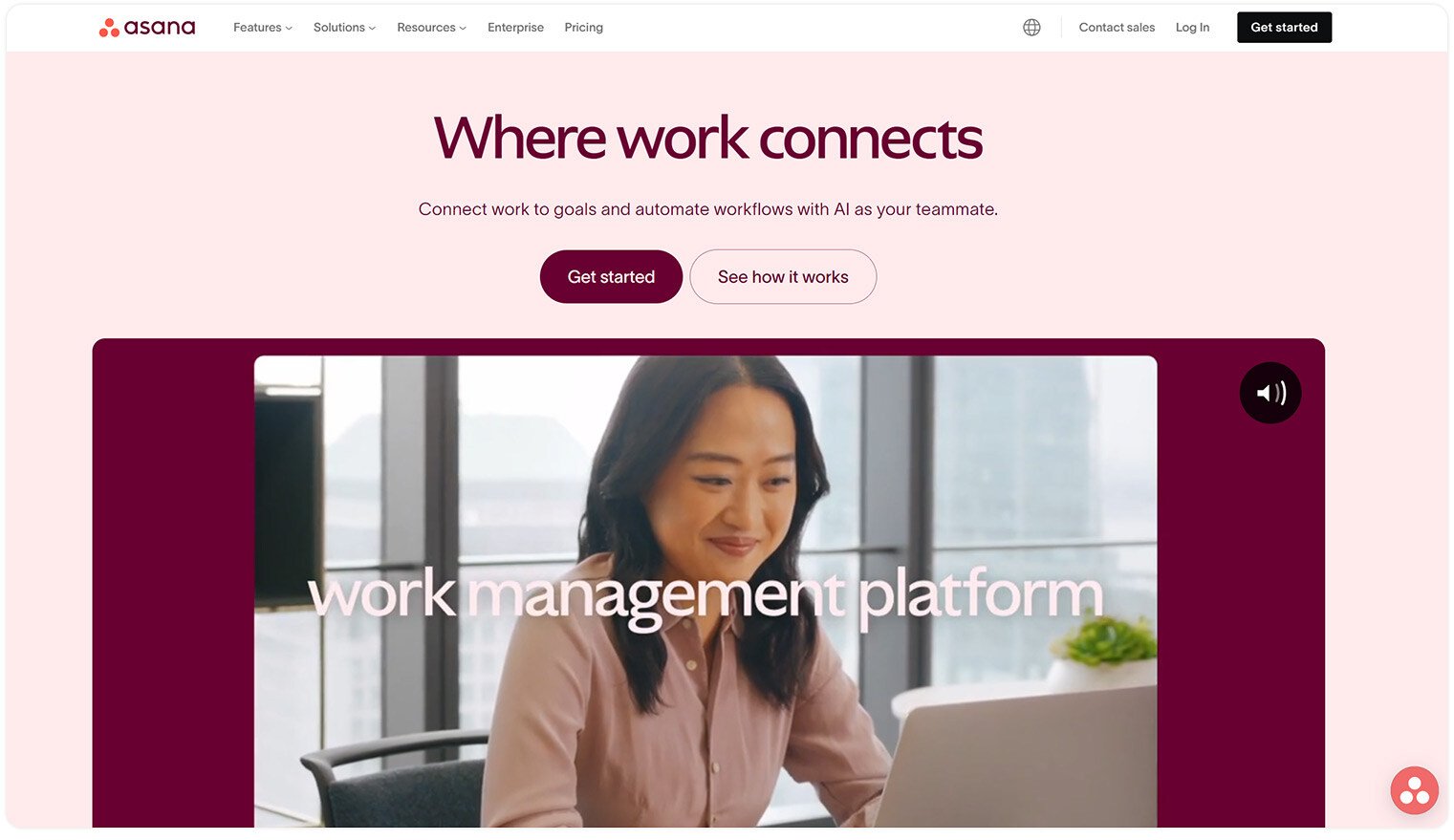The width and height of the screenshot is (1454, 840).
Task: Expand the Features menu chevron
Action: (289, 29)
